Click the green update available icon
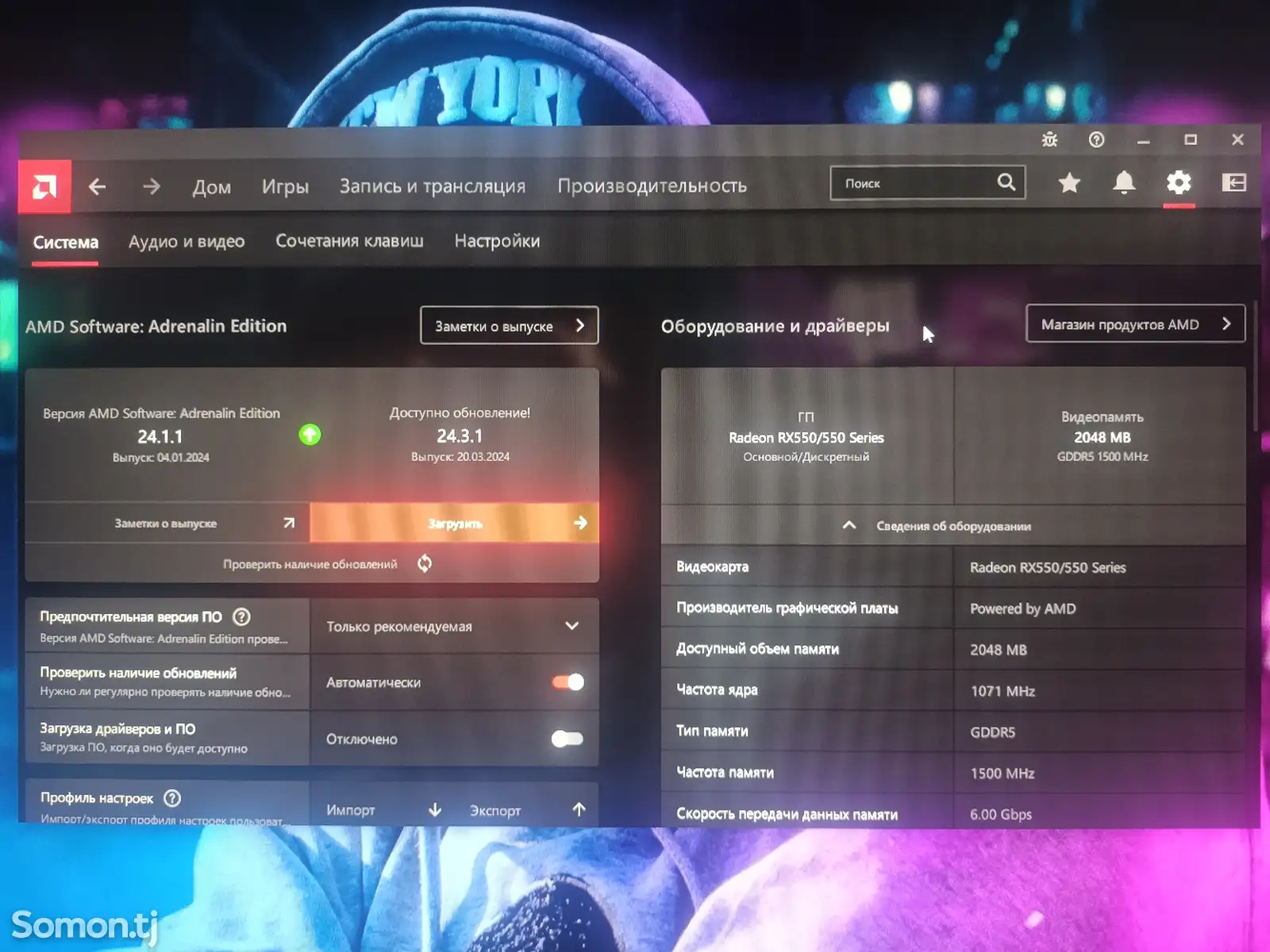Image resolution: width=1270 pixels, height=952 pixels. [x=310, y=435]
